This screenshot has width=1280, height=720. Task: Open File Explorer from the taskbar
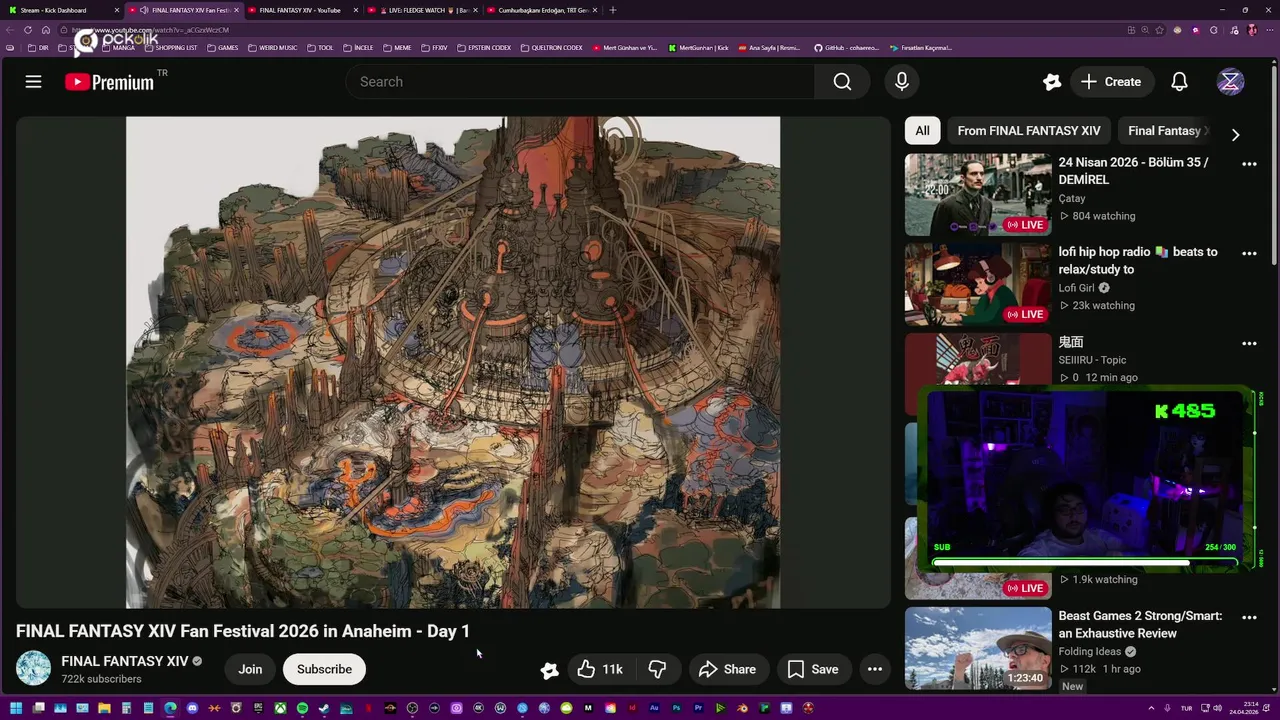point(104,708)
